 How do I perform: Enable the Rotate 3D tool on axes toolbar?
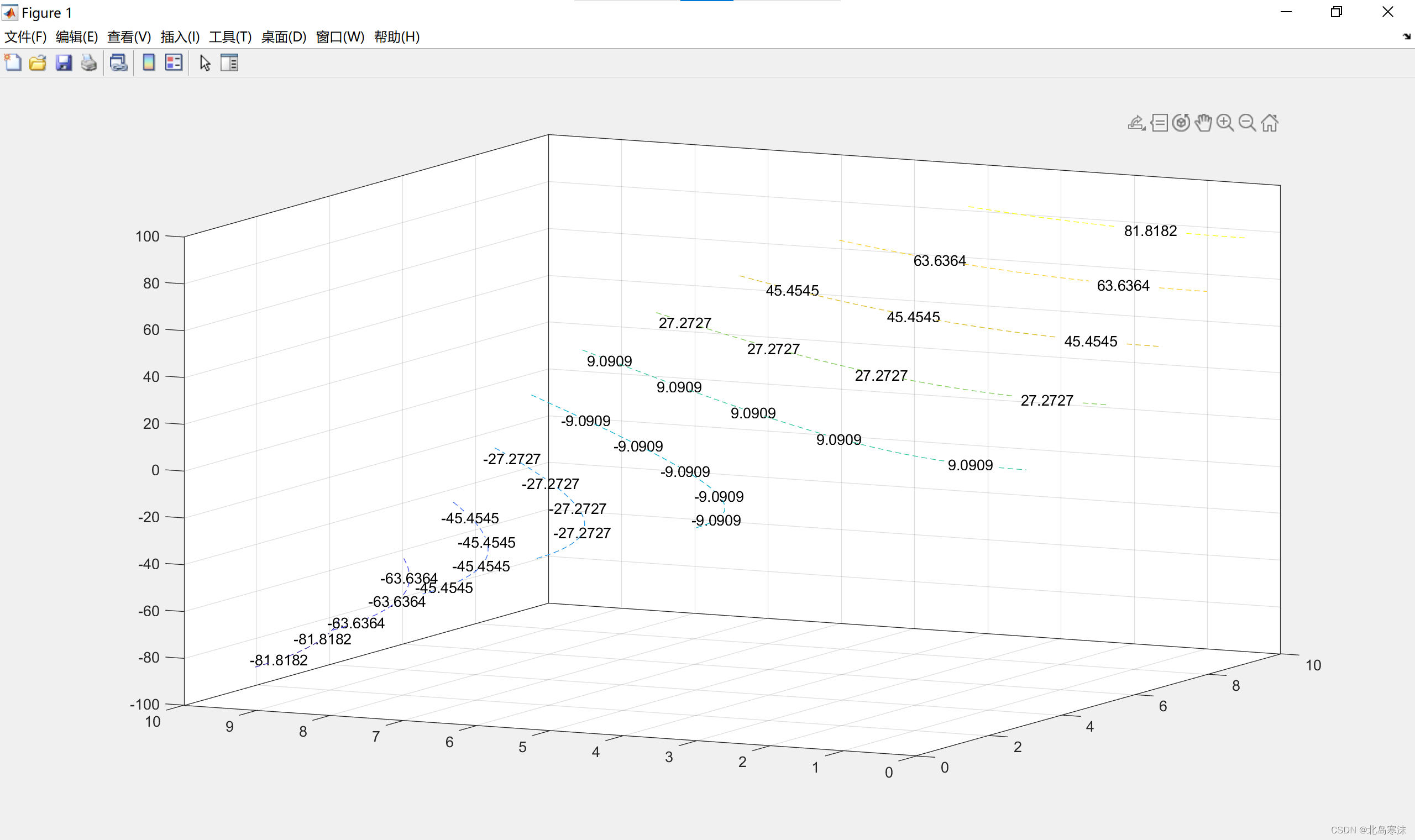[x=1181, y=123]
